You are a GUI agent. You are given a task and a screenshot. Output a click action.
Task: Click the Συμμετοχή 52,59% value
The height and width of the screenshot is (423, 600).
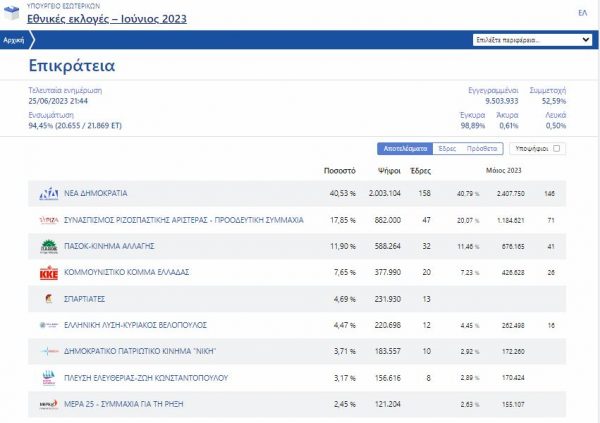[554, 101]
